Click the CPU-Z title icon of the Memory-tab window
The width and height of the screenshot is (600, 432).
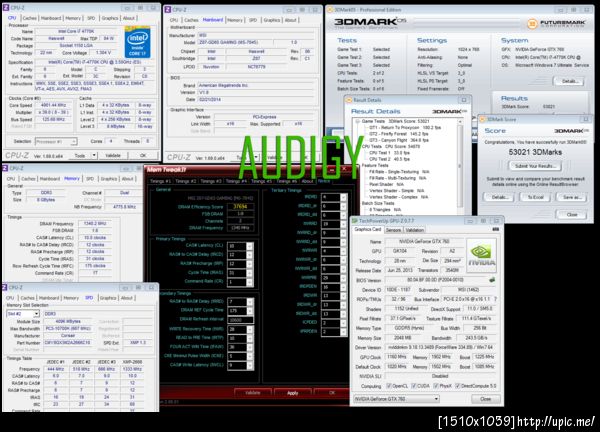tap(5, 168)
